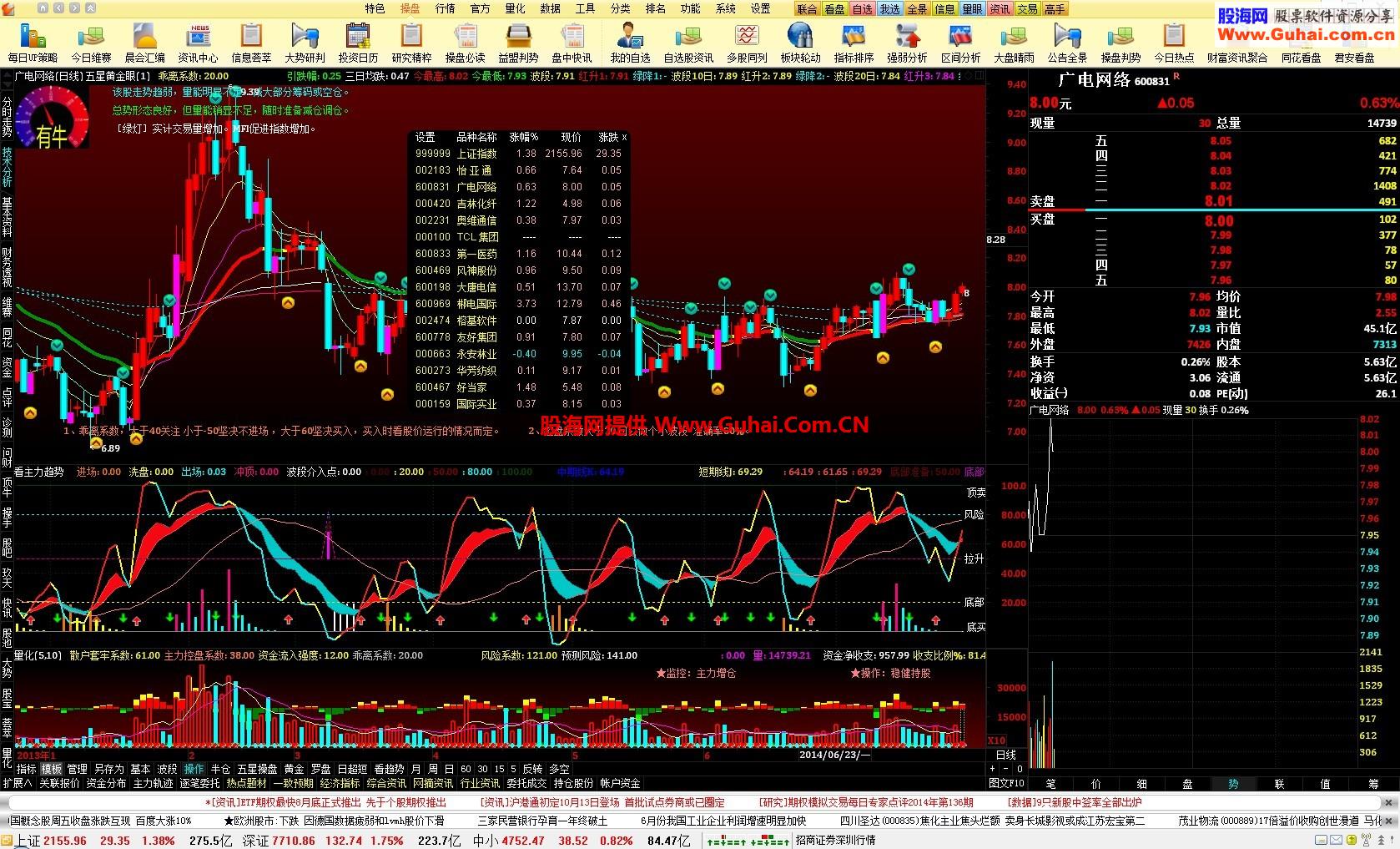
Task: Open ETF期权 news headline link
Action: (x=325, y=802)
